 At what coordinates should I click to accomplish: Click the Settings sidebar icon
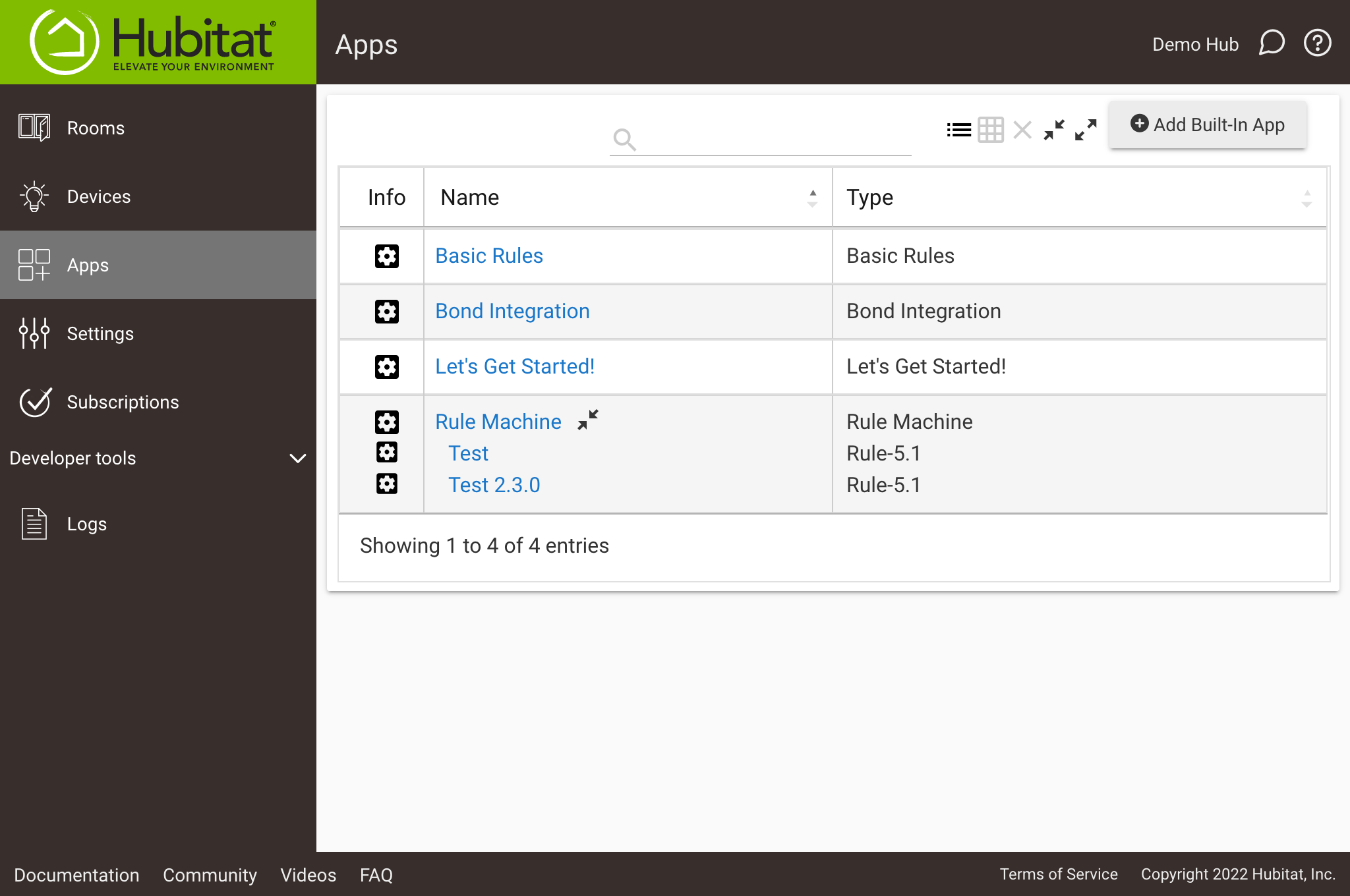coord(34,333)
